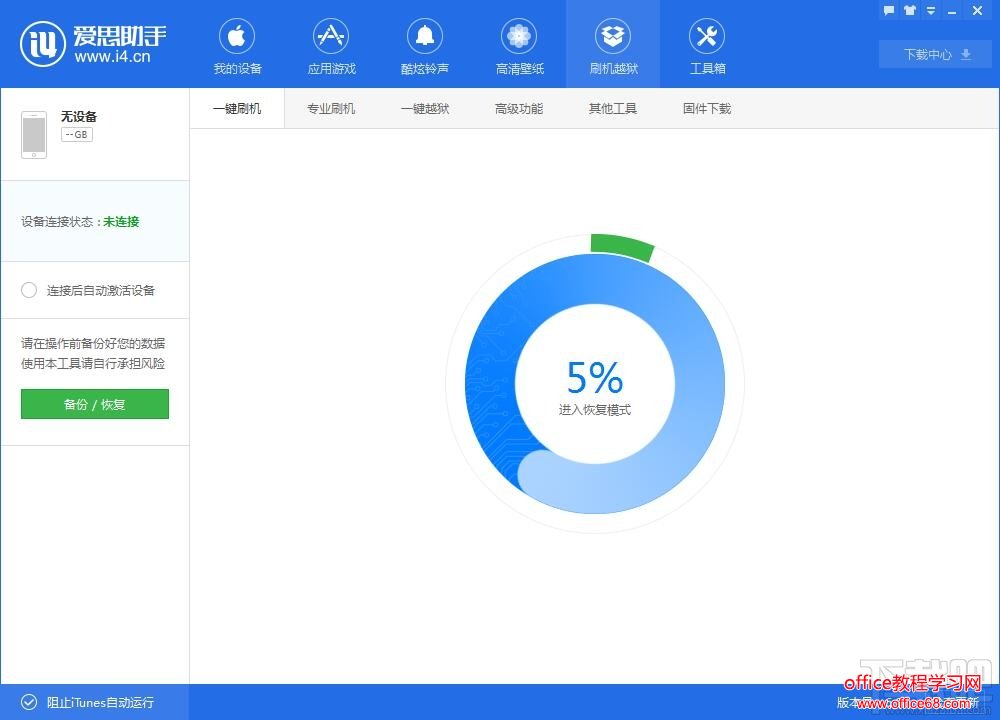Open 高清壁纸 wallpapers section
Viewport: 1000px width, 720px height.
tap(519, 47)
